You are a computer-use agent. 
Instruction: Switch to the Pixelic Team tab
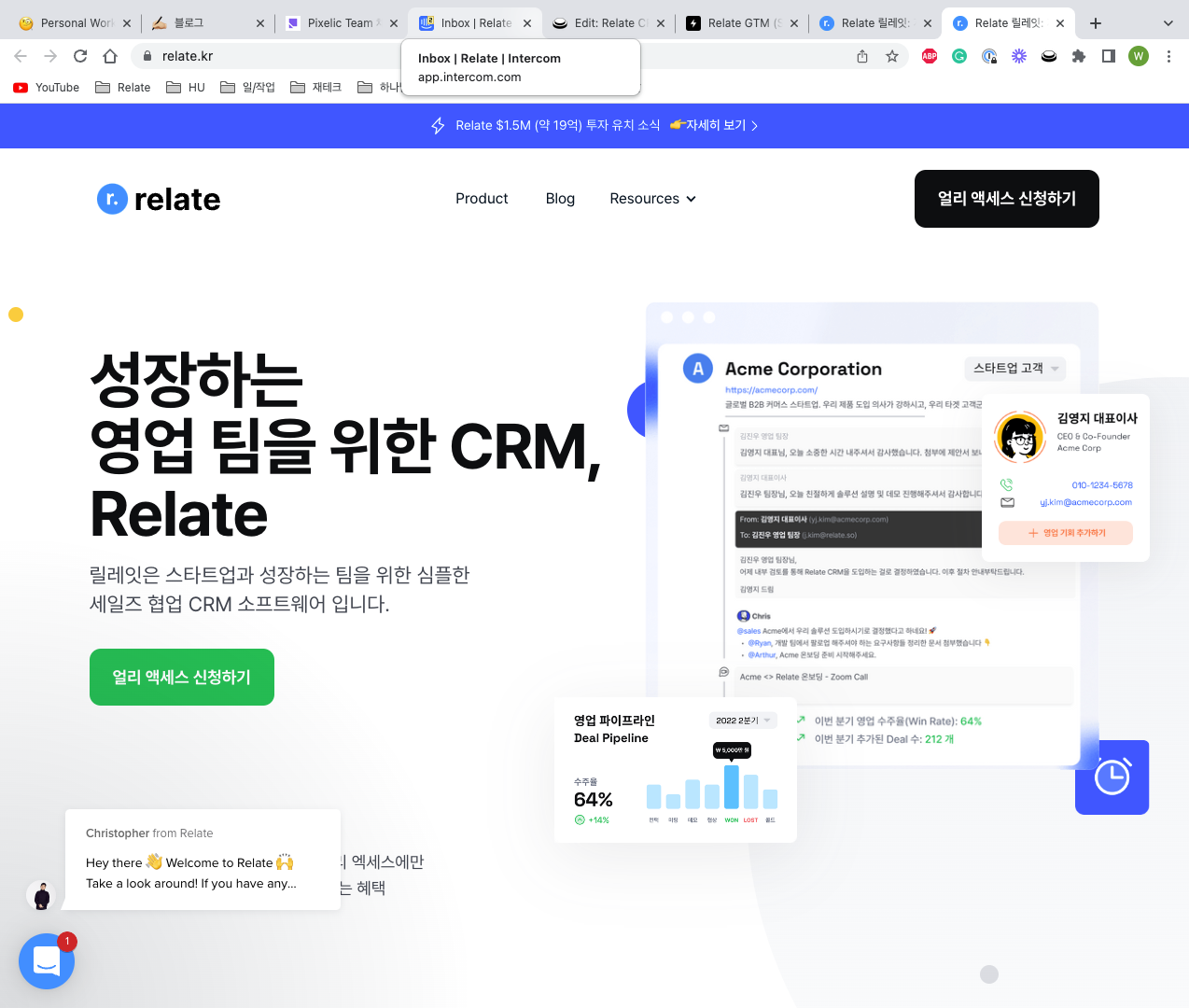tap(340, 22)
